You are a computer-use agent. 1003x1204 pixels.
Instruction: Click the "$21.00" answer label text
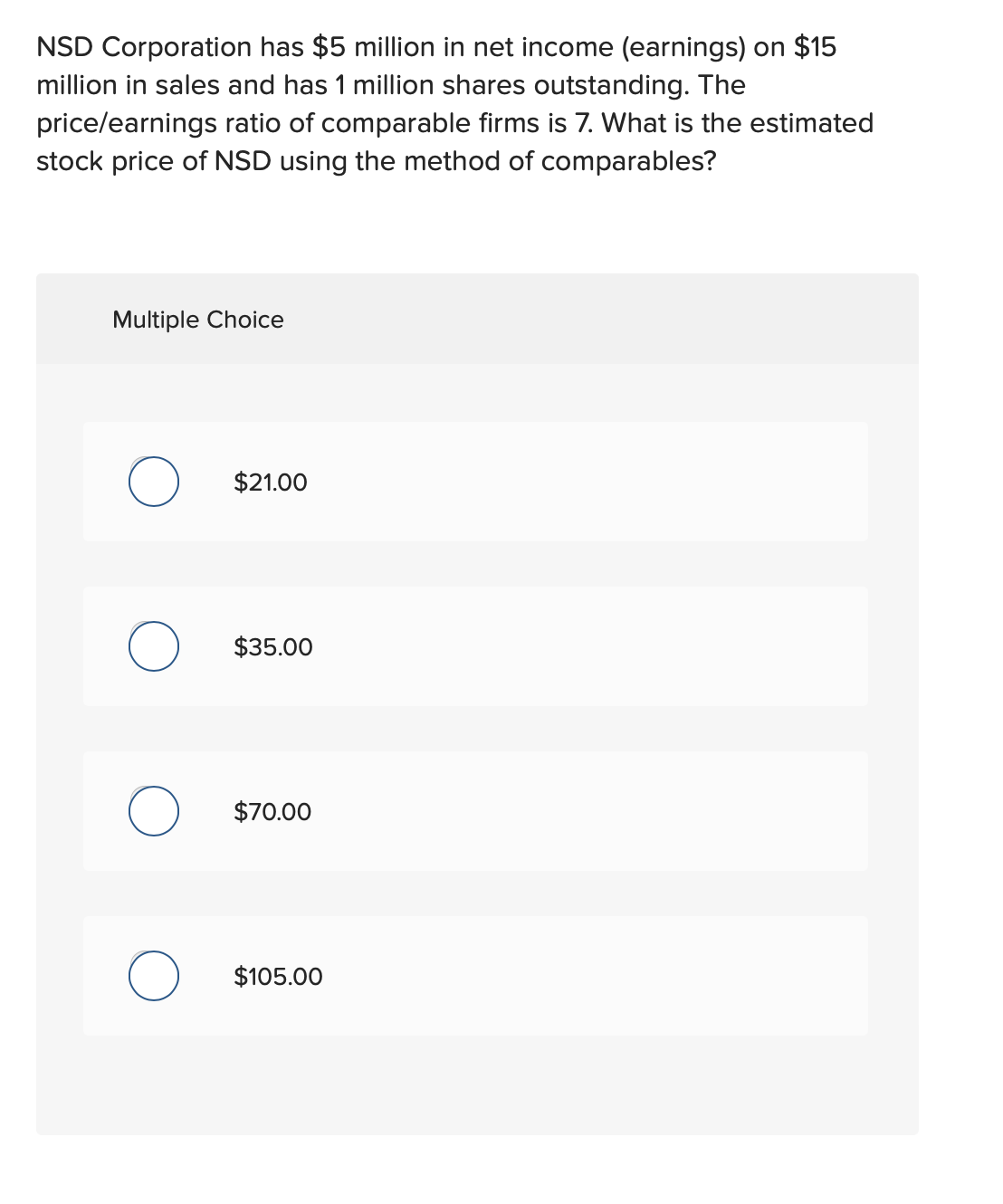[271, 483]
